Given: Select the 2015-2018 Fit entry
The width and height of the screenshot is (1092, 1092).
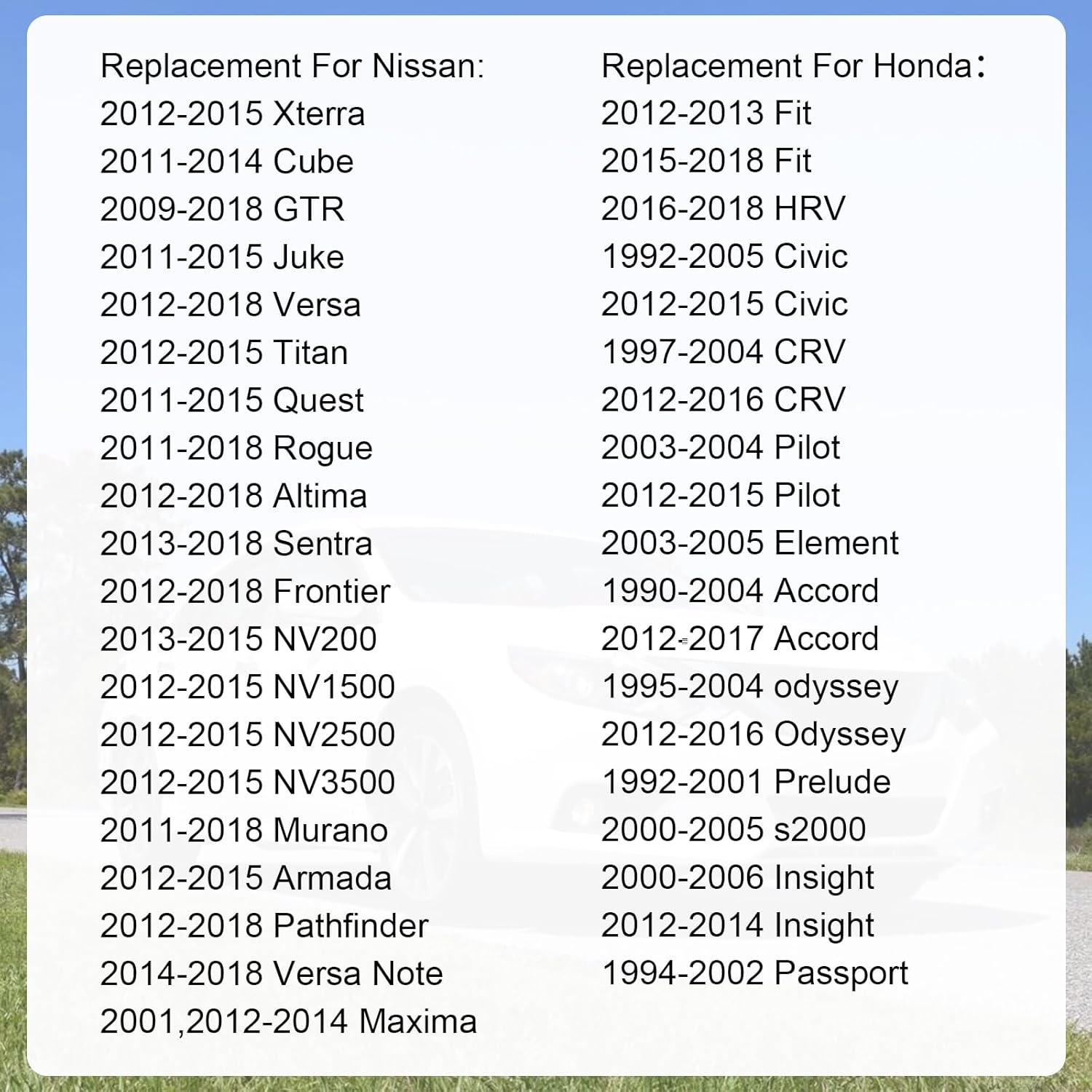Looking at the screenshot, I should tap(706, 161).
